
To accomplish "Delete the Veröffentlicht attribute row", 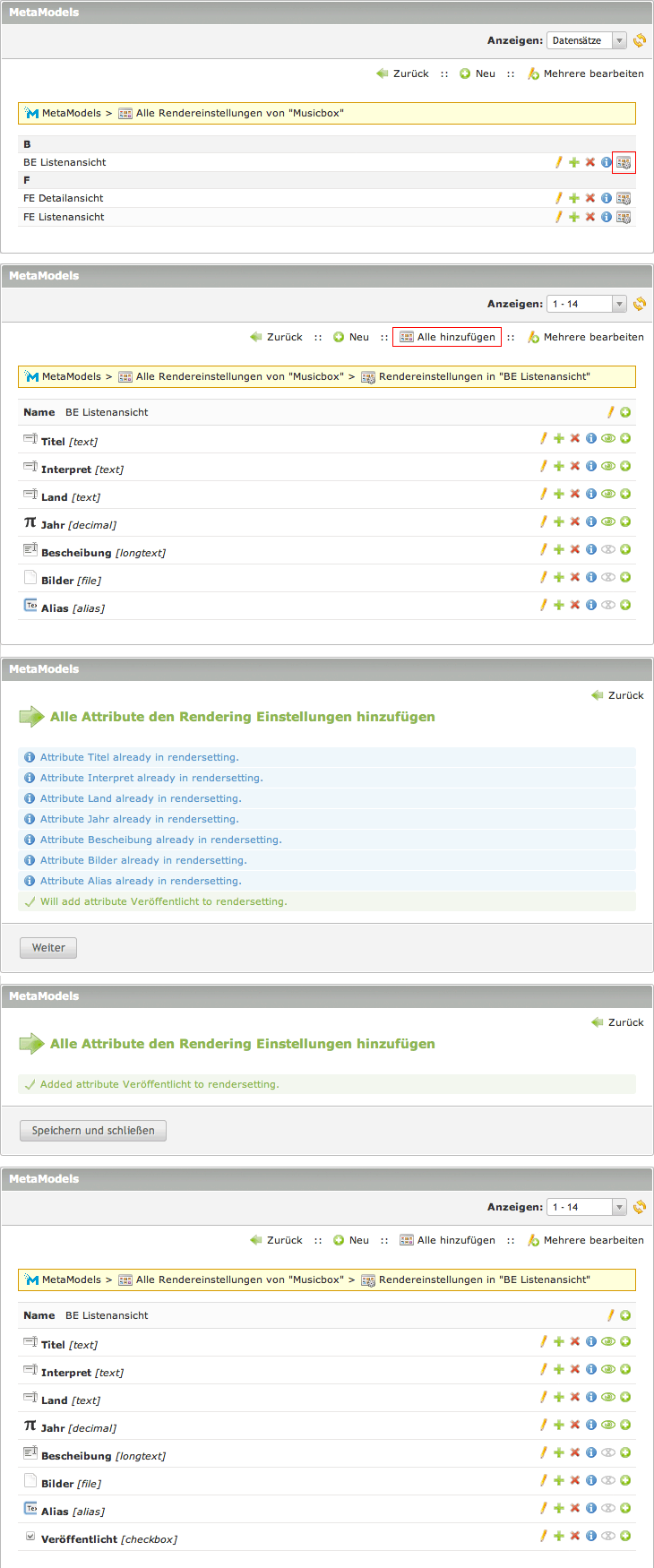I will click(x=575, y=1536).
